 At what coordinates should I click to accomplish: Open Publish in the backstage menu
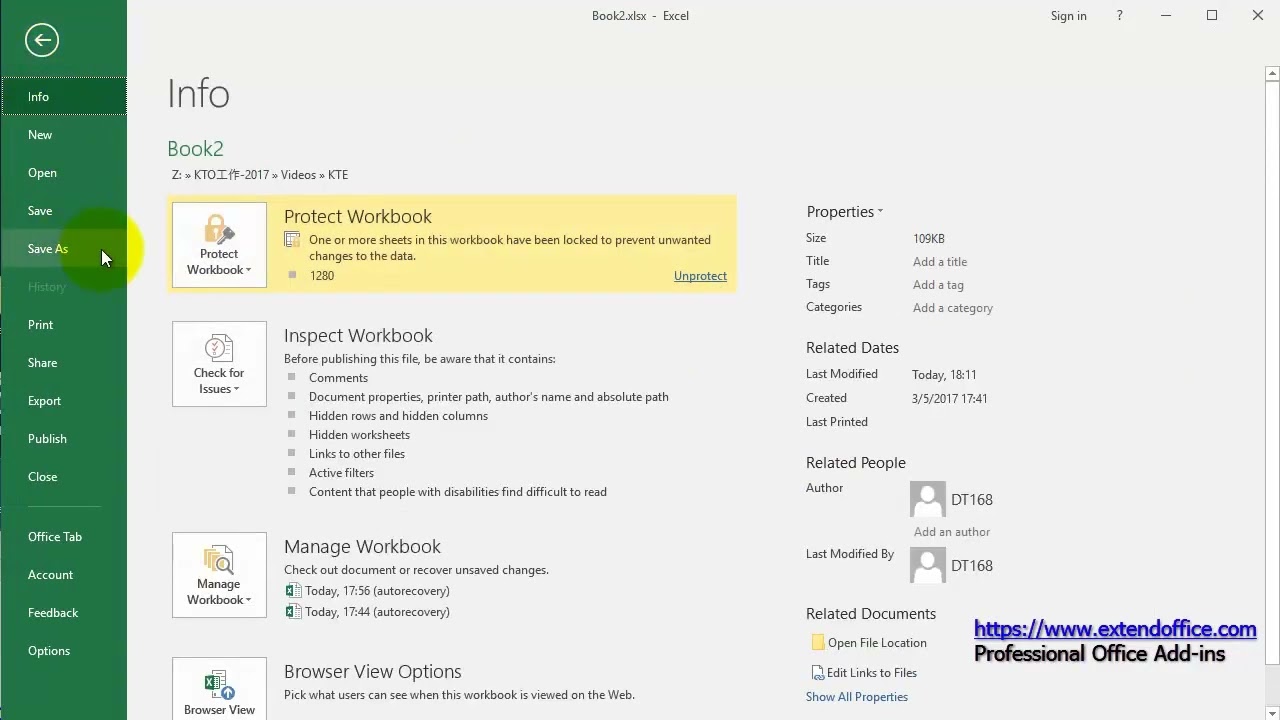coord(64,439)
